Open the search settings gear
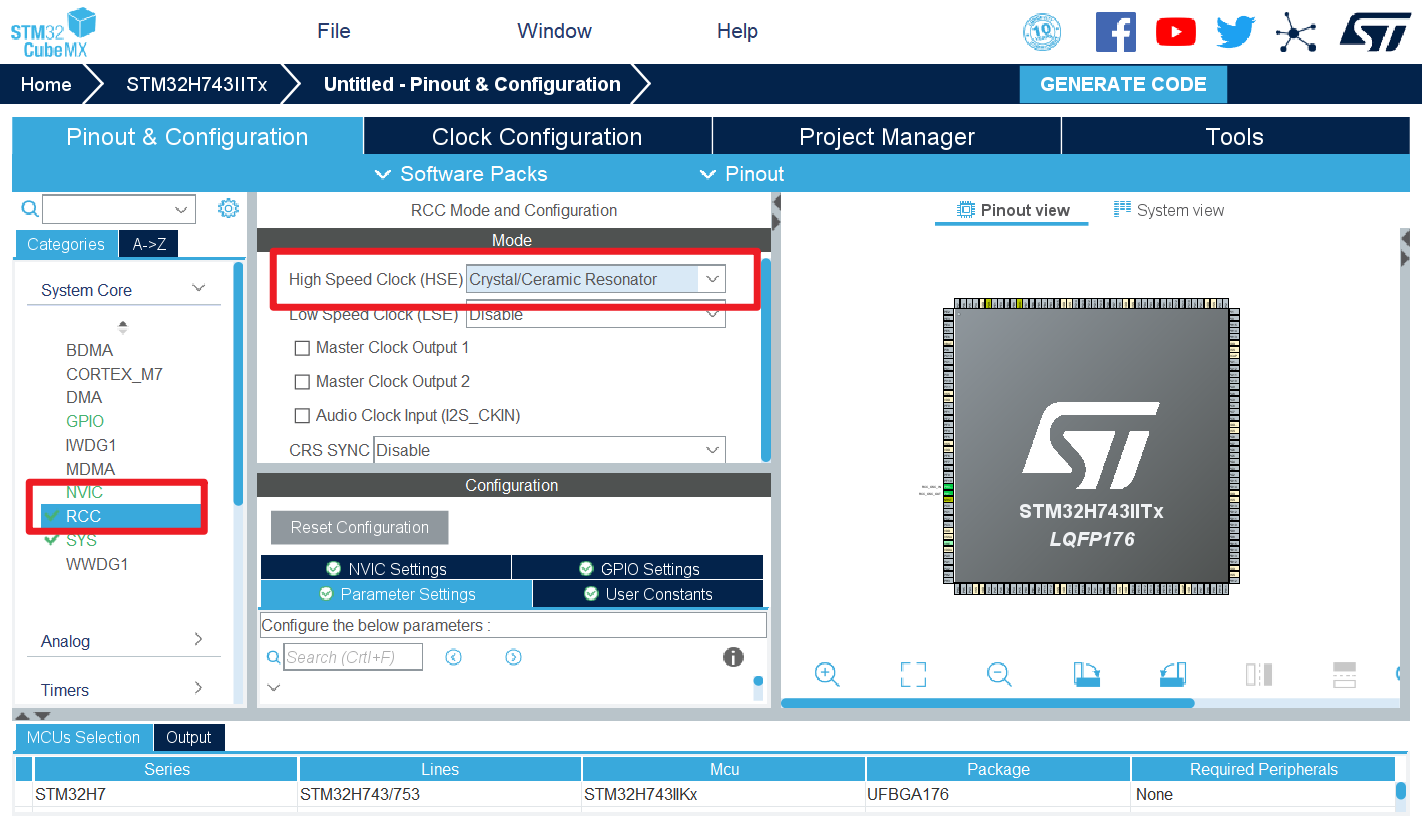The height and width of the screenshot is (828, 1422). [228, 208]
